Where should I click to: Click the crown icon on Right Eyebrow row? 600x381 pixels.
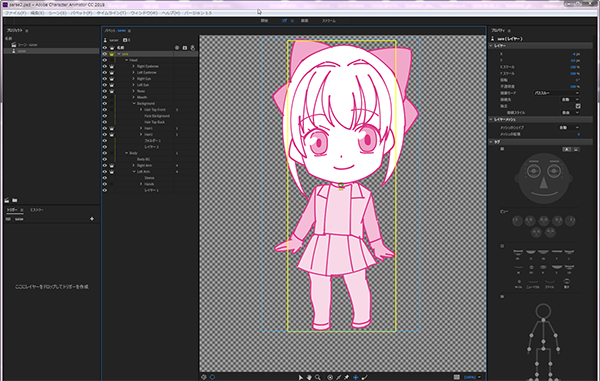[x=112, y=66]
